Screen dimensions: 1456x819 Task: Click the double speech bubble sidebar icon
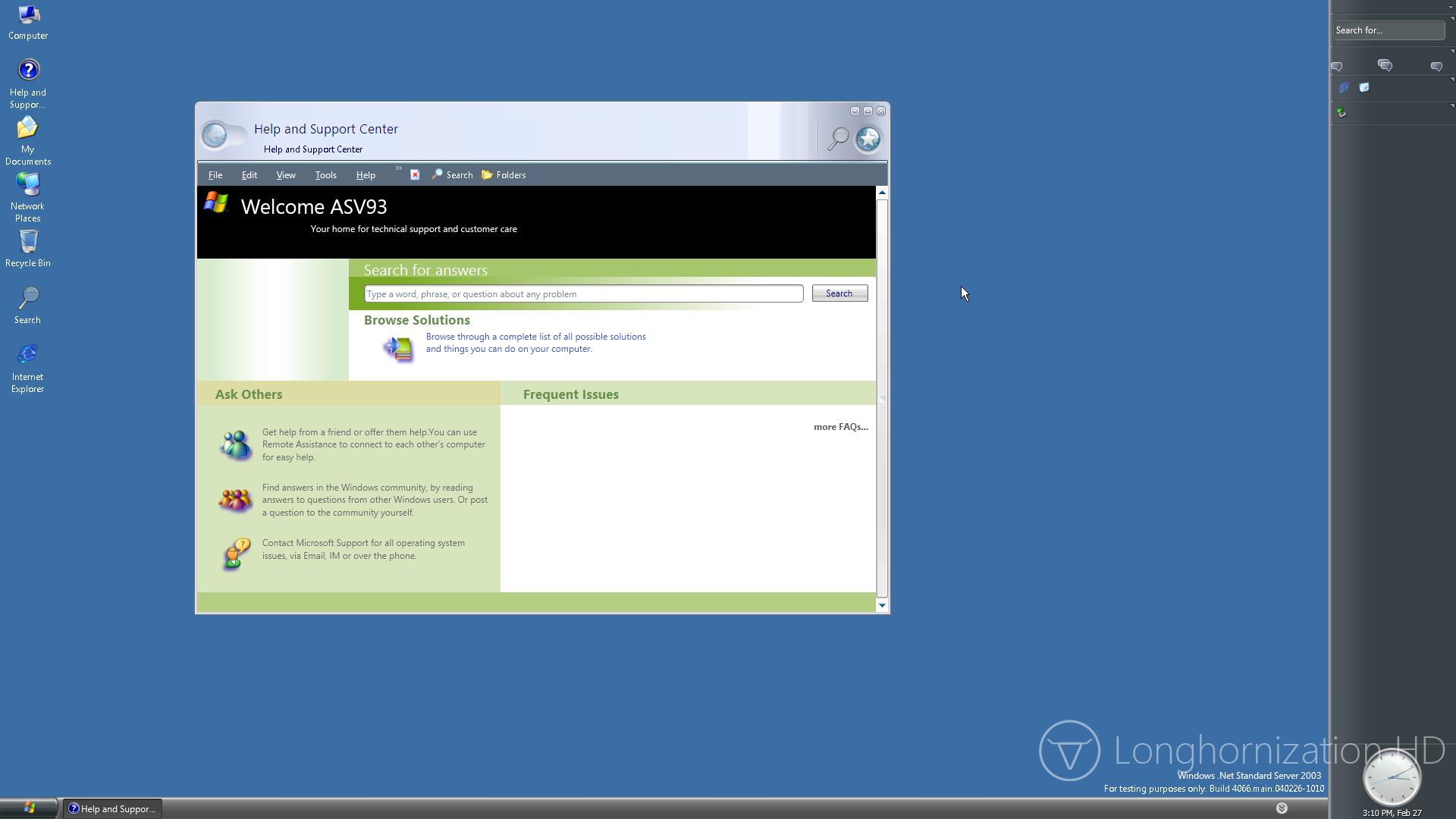click(1385, 66)
